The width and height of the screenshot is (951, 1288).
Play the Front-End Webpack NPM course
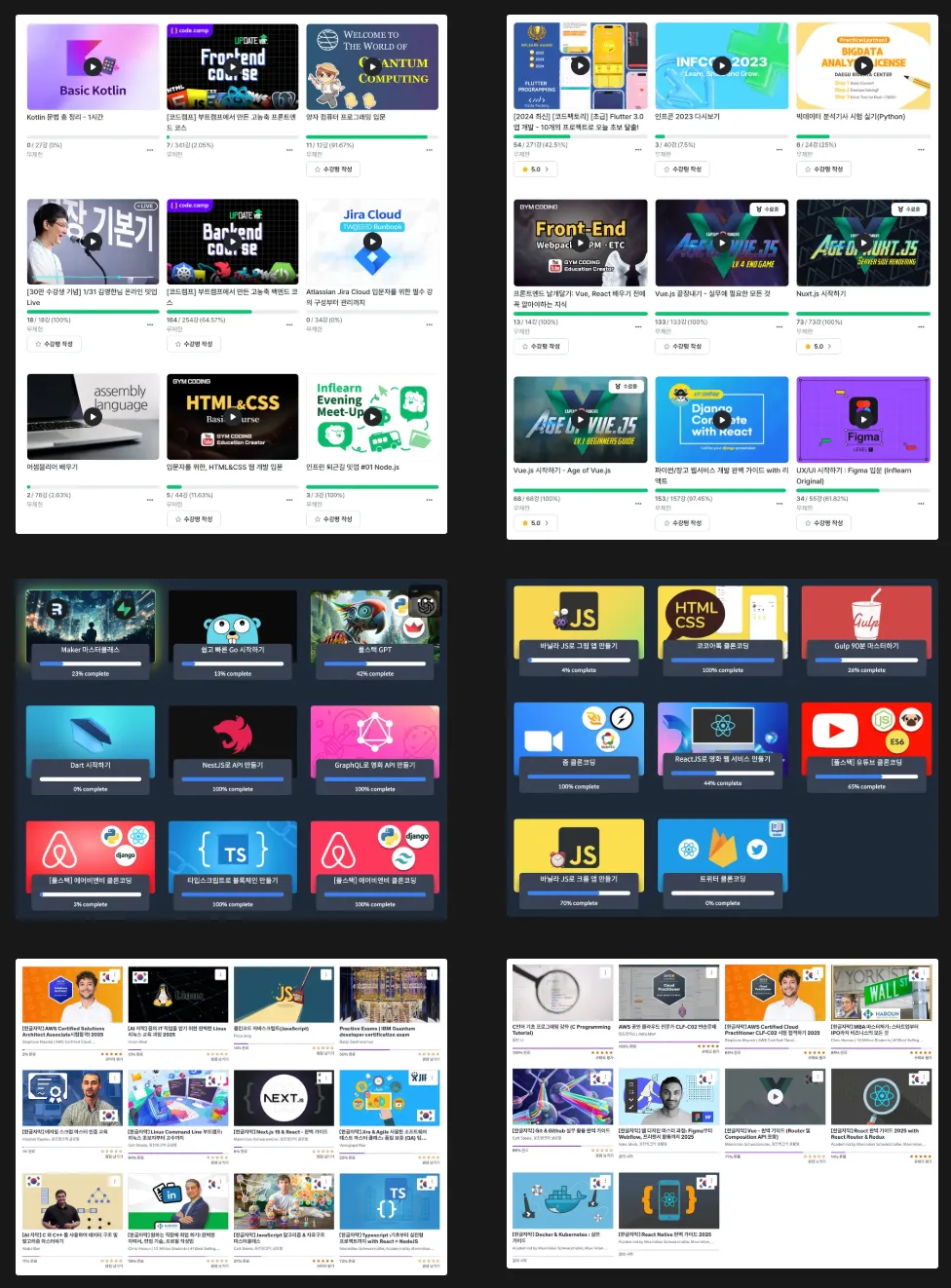[x=581, y=243]
